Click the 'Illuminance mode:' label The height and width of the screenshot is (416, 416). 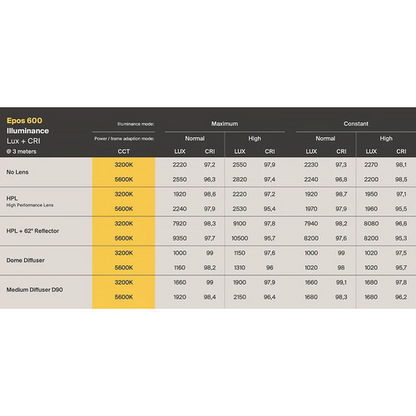coord(136,124)
